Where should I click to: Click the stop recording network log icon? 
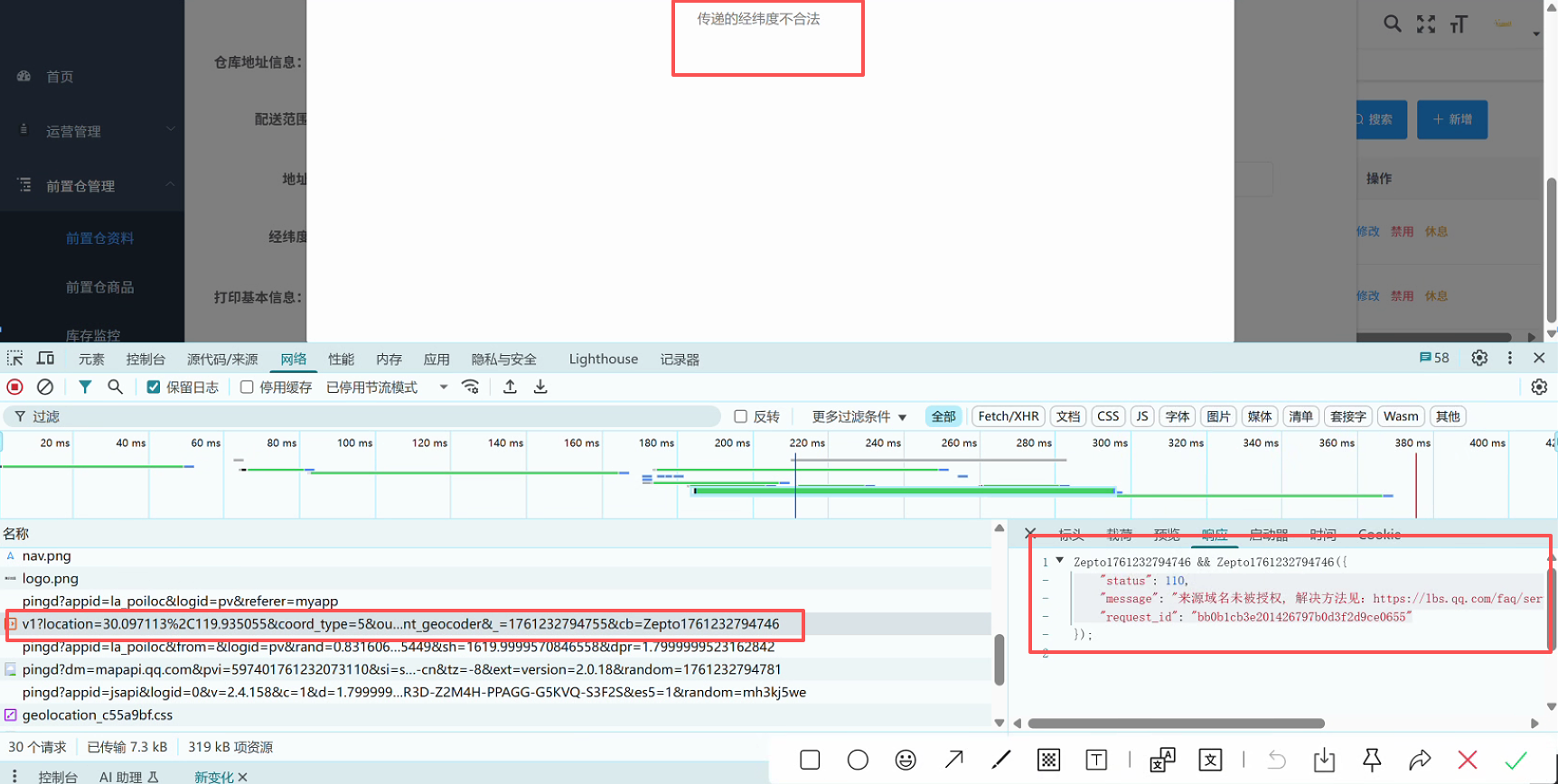click(14, 387)
